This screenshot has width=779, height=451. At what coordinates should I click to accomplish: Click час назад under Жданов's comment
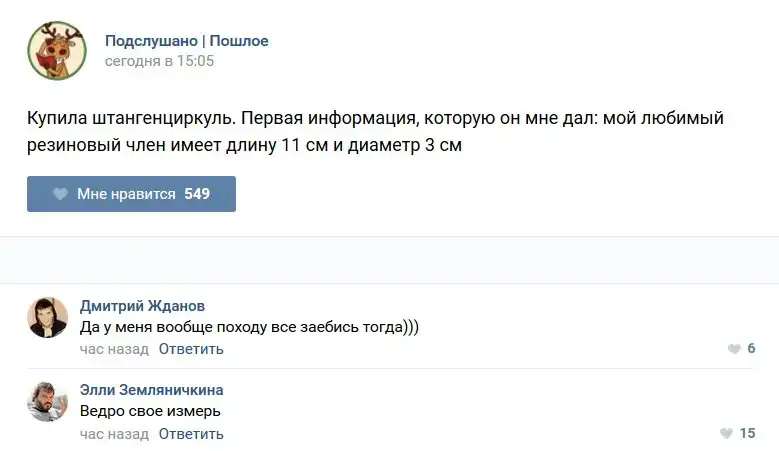click(x=114, y=349)
